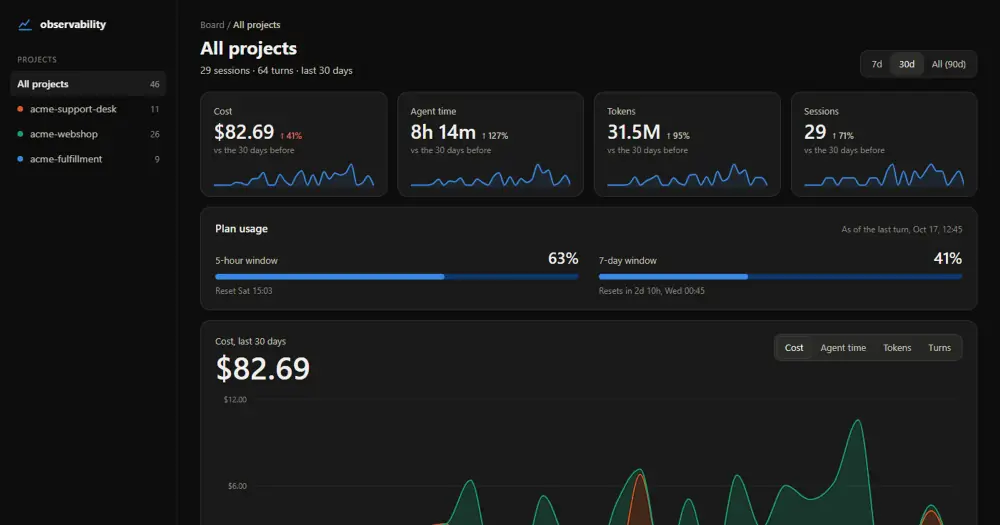Click the Tokens card sparkline

point(687,175)
